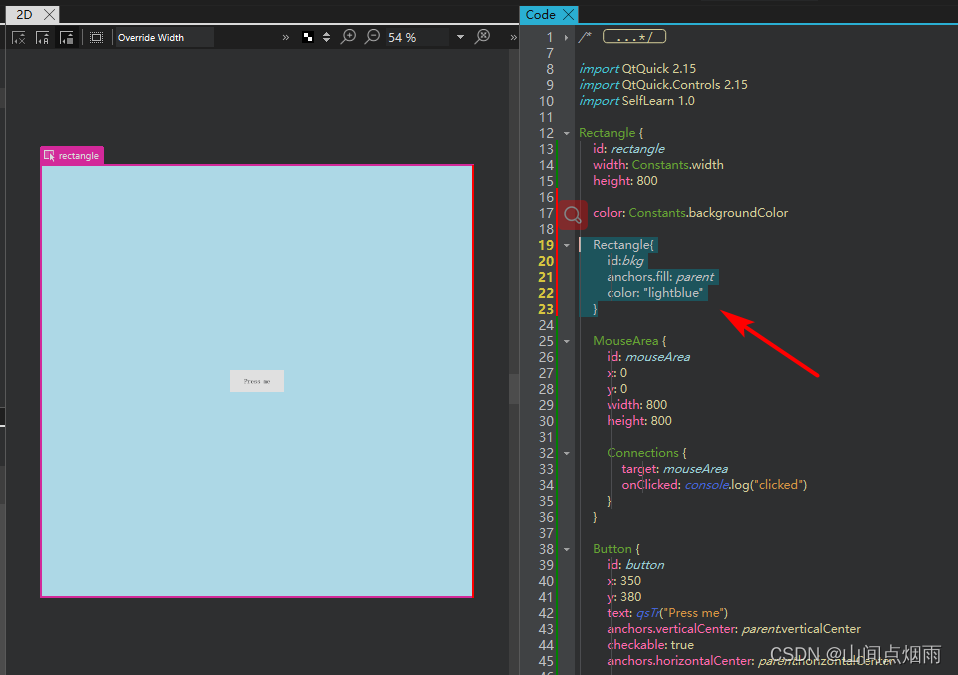Click the dotted bounding-rectangle toolbar icon

click(96, 37)
